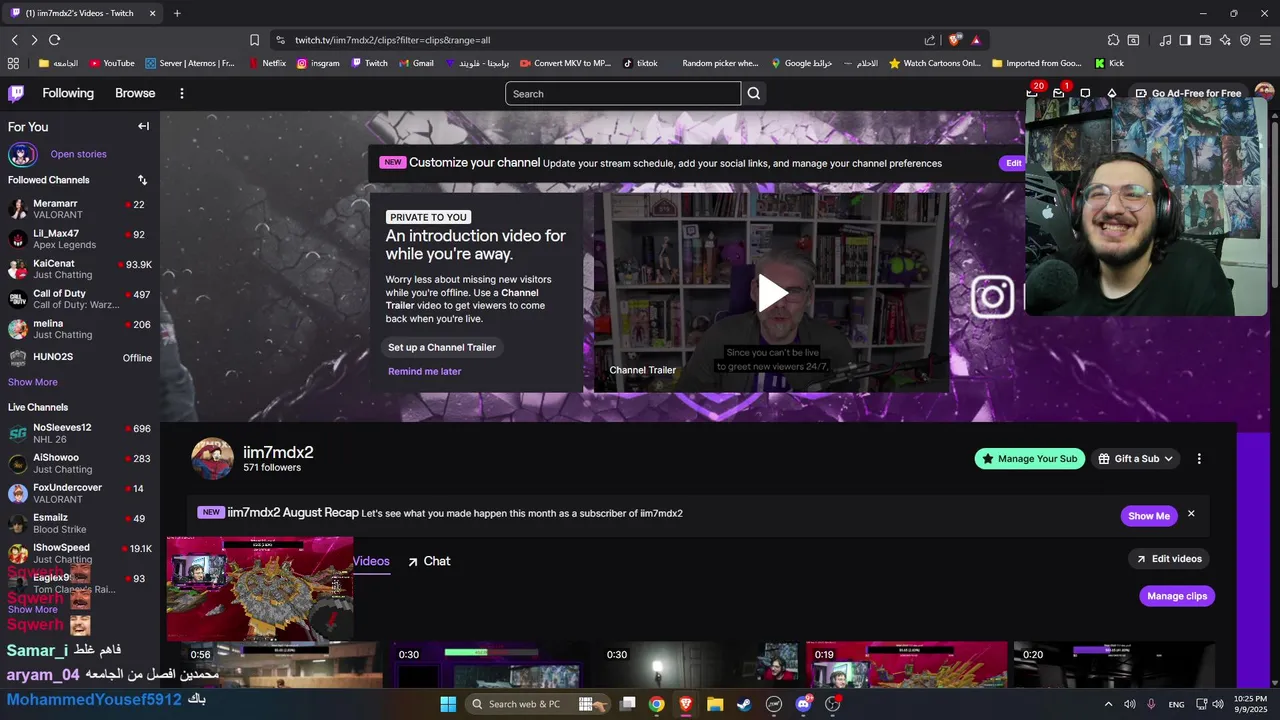This screenshot has width=1280, height=720.
Task: Open the channel's three-dot options menu
Action: coord(1199,459)
